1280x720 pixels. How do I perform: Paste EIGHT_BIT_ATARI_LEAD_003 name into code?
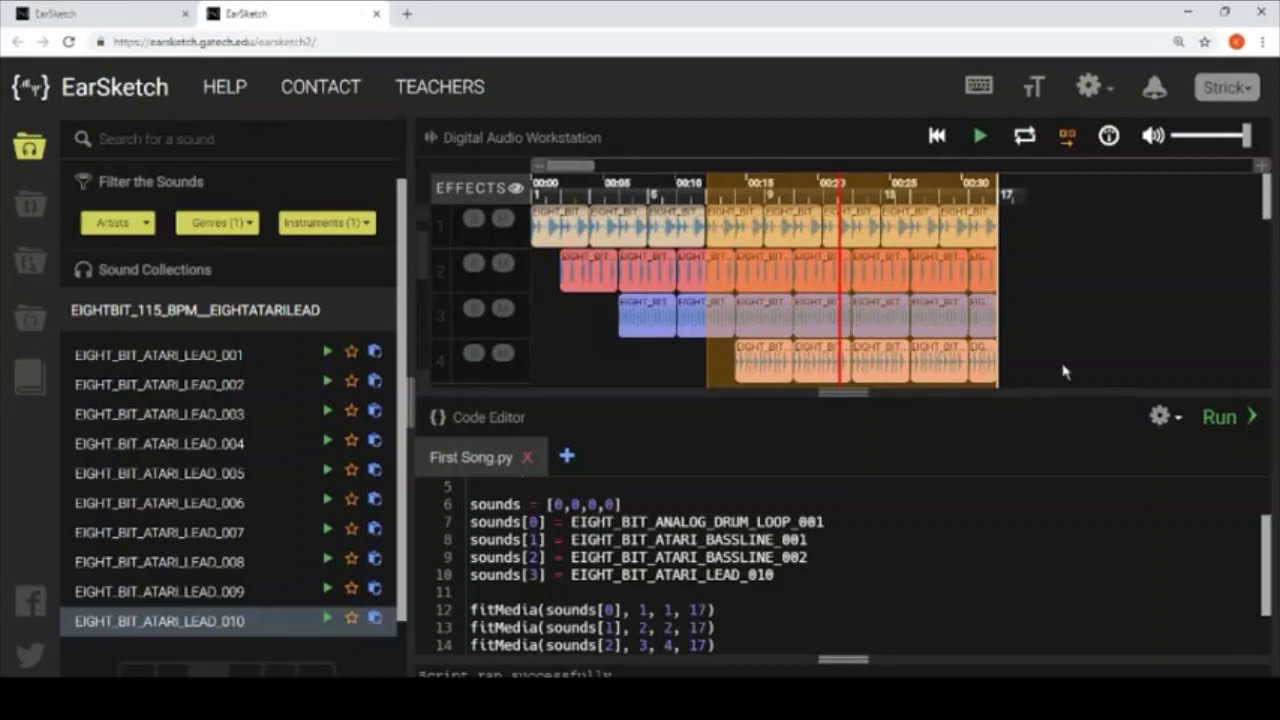[375, 411]
